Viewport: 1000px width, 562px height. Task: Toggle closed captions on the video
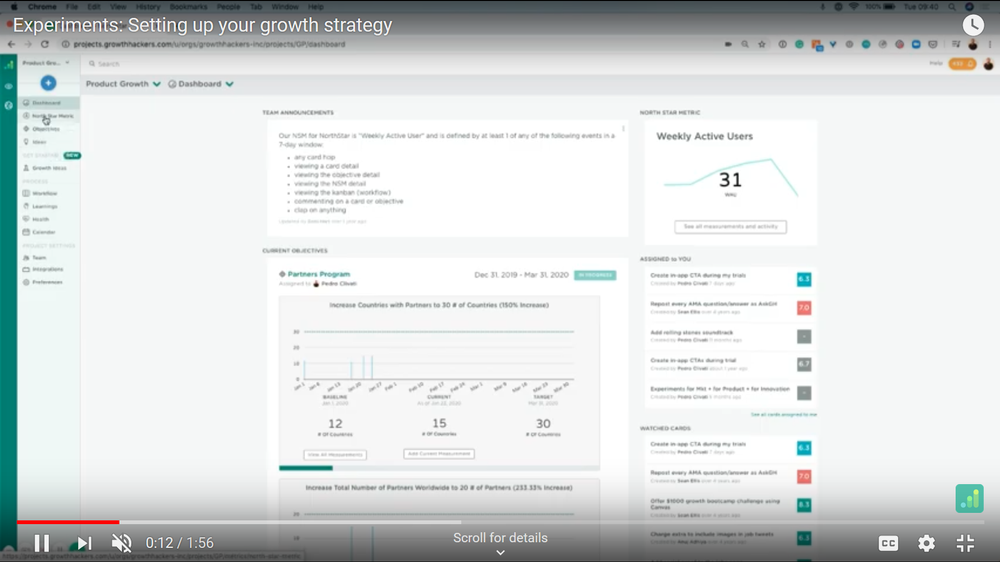[x=888, y=543]
